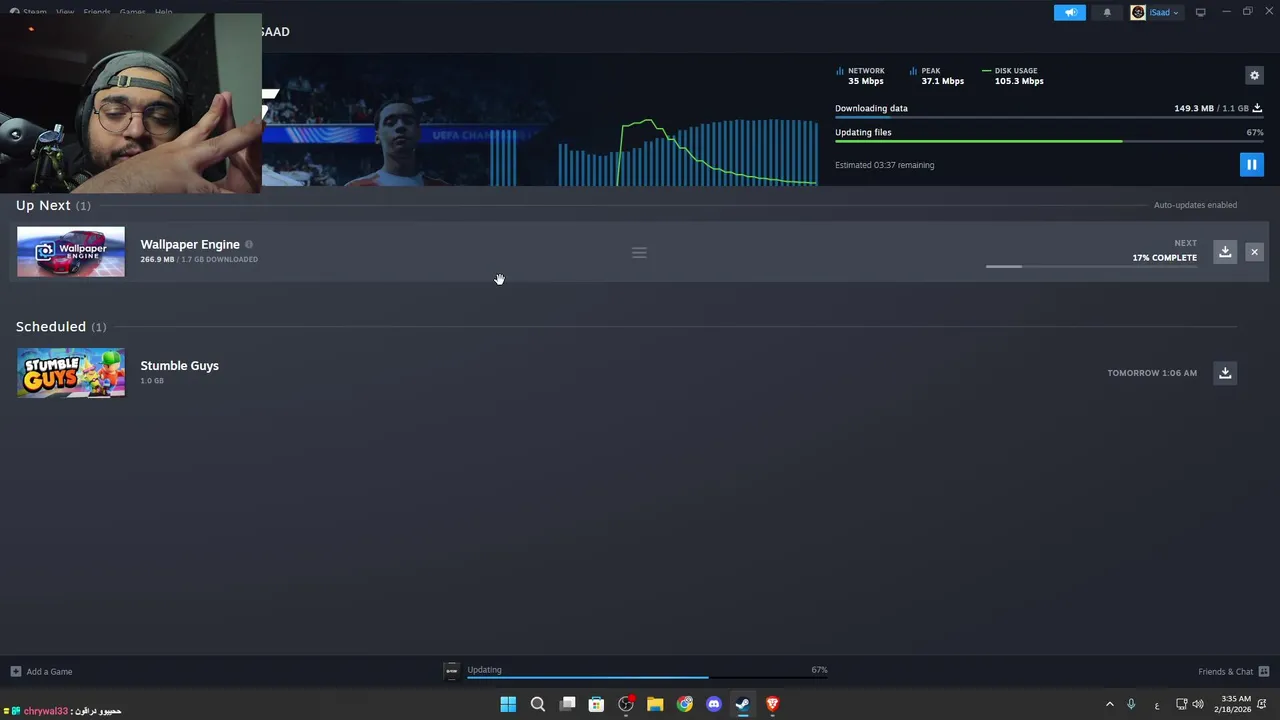Select the Wallpaper Engine title

click(190, 244)
